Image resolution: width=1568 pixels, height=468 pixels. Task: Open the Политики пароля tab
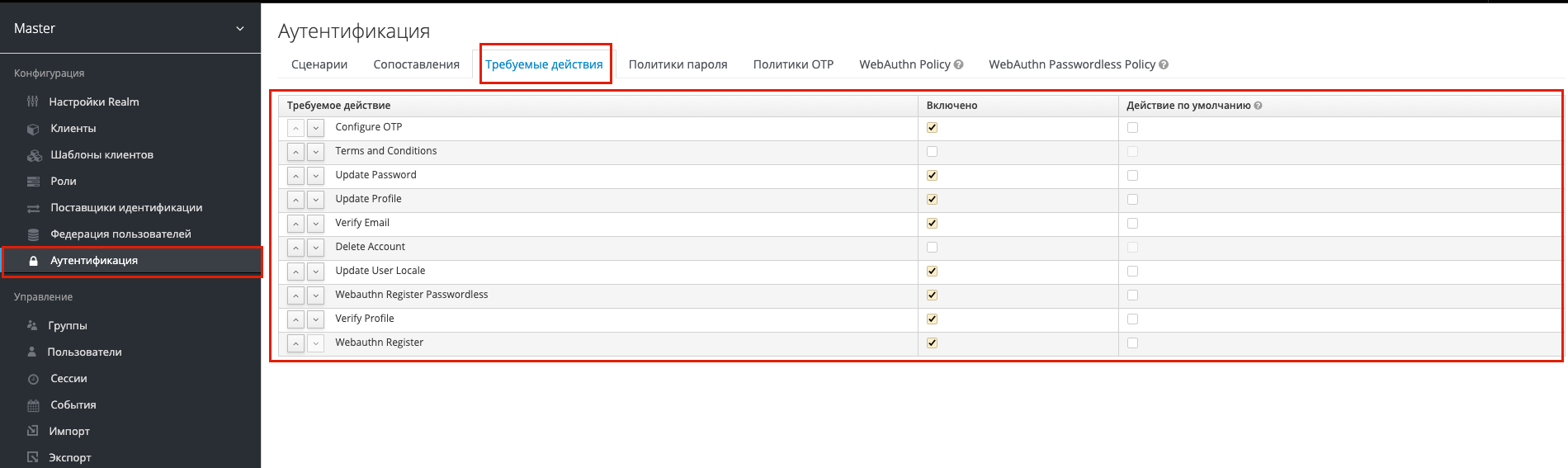678,64
